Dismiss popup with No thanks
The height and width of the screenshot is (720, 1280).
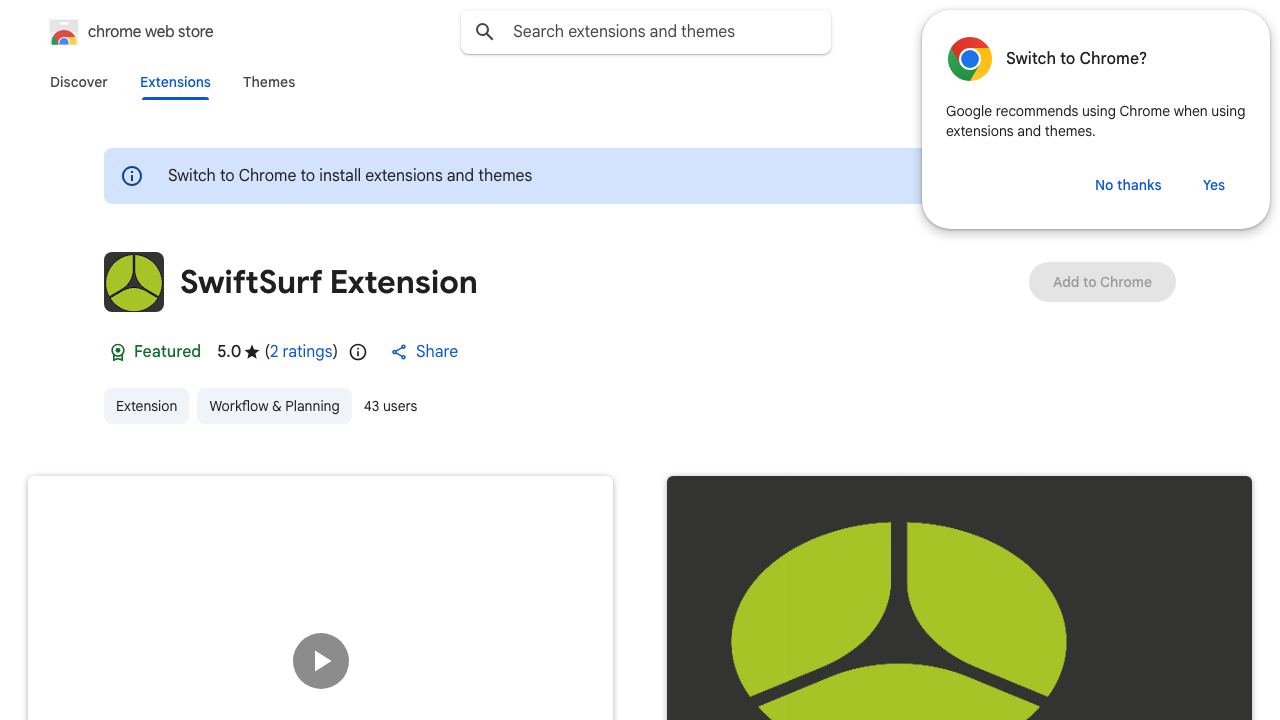click(1128, 185)
